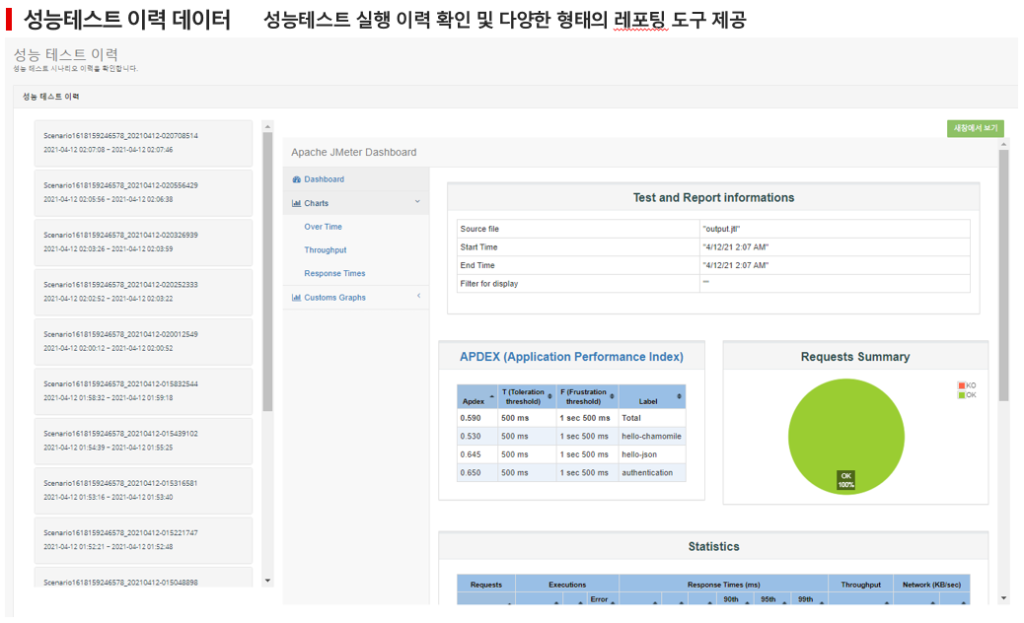Open the Response Times charts submenu
Screen dimensions: 1024x623
[x=334, y=274]
